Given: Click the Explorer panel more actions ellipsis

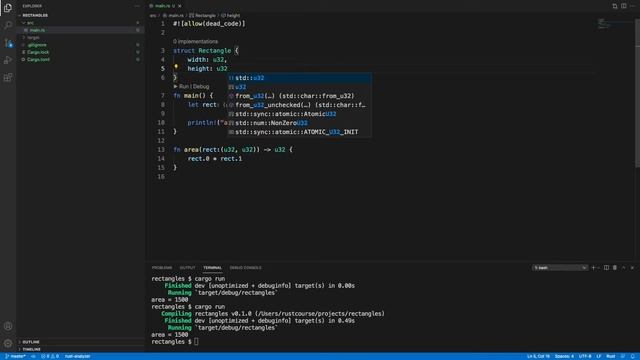Looking at the screenshot, I should 137,6.
